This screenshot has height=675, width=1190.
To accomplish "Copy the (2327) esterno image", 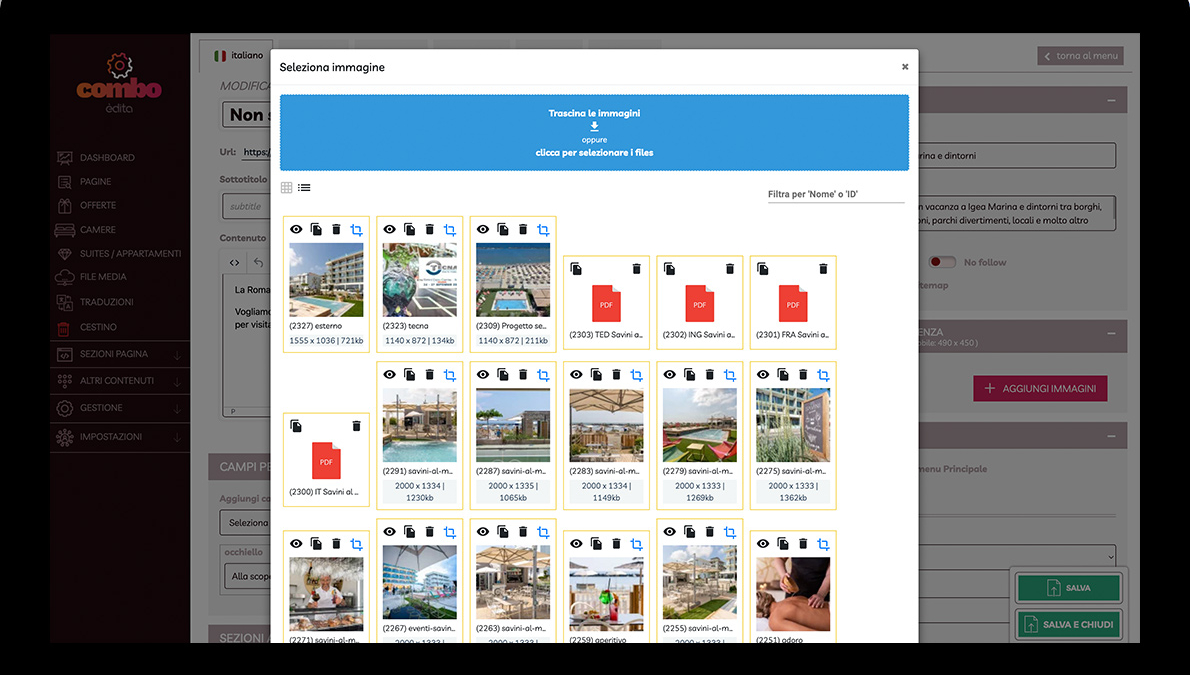I will (x=316, y=229).
